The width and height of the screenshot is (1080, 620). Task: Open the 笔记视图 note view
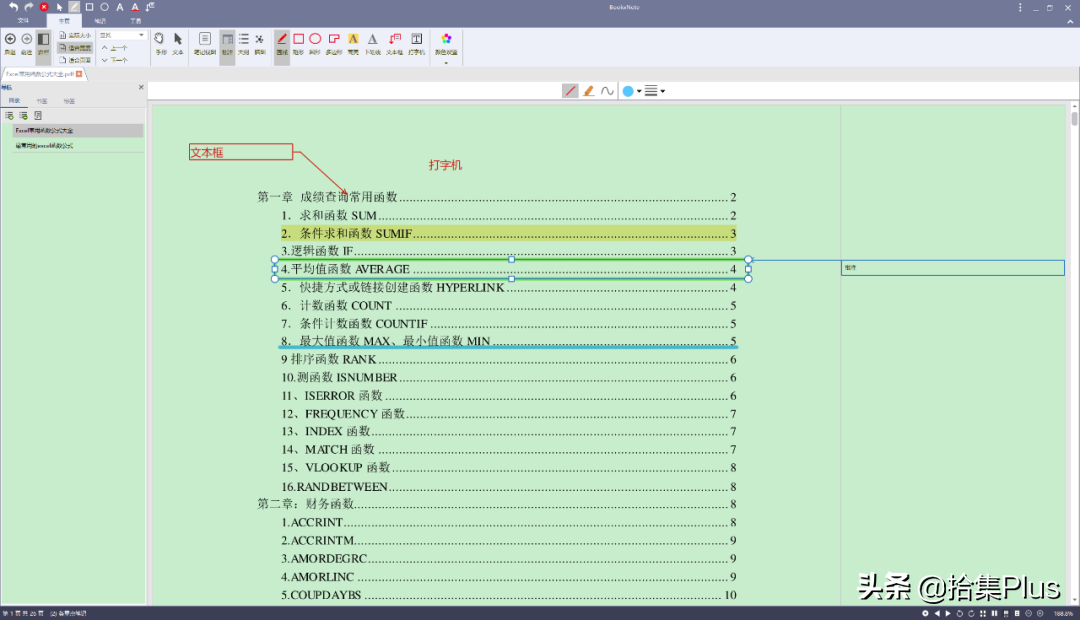click(205, 43)
